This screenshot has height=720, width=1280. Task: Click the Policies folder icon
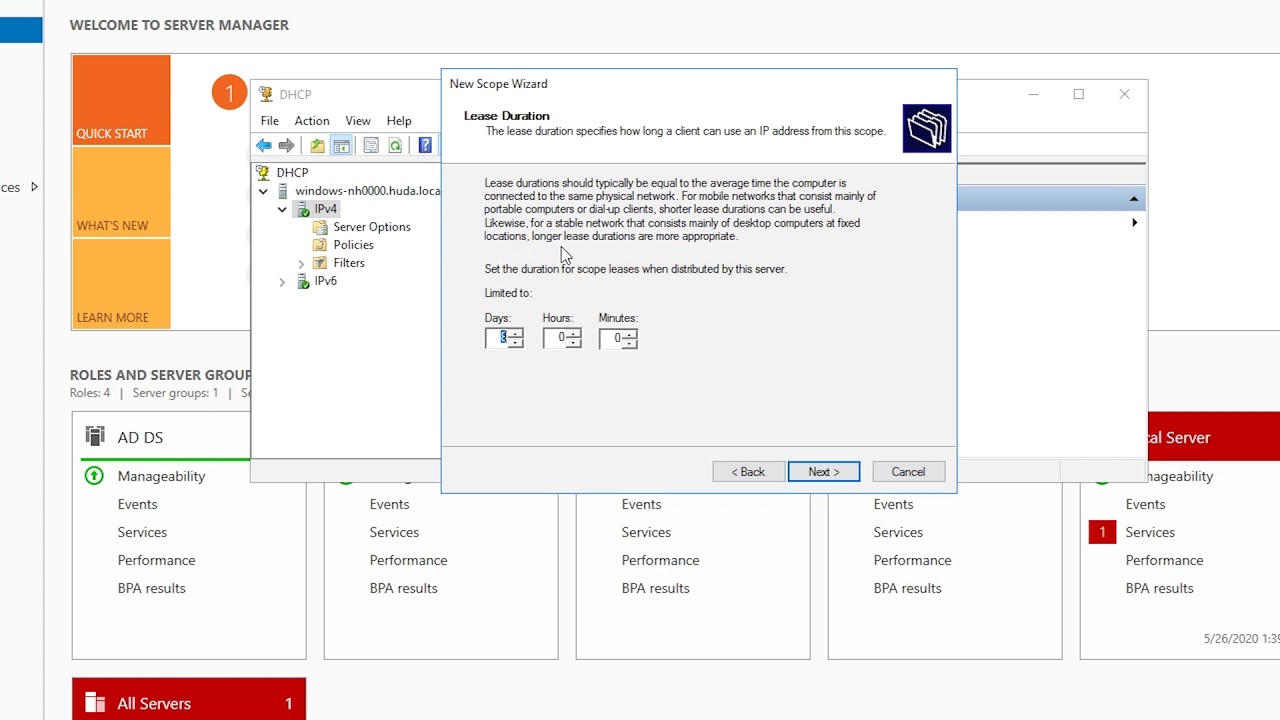pyautogui.click(x=320, y=245)
